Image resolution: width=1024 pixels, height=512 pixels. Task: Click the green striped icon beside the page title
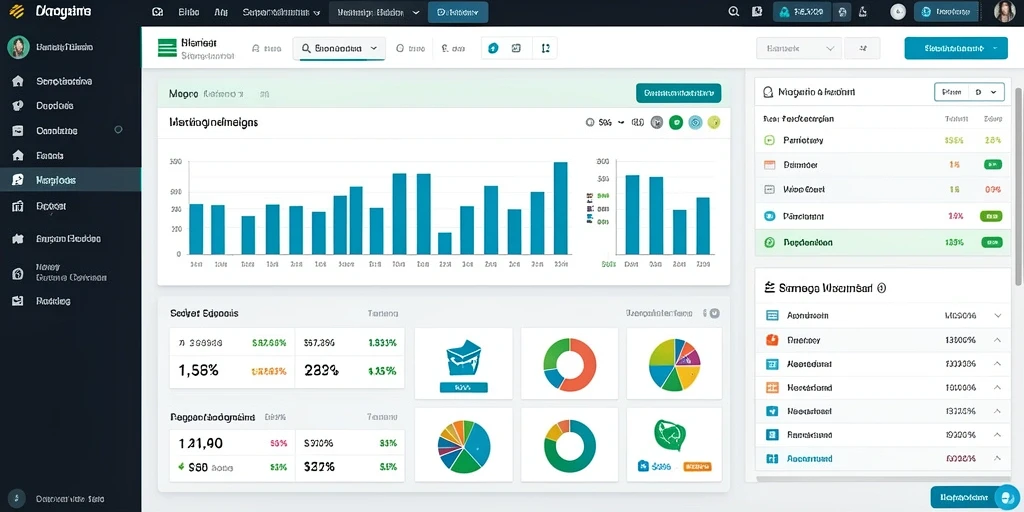click(x=167, y=48)
